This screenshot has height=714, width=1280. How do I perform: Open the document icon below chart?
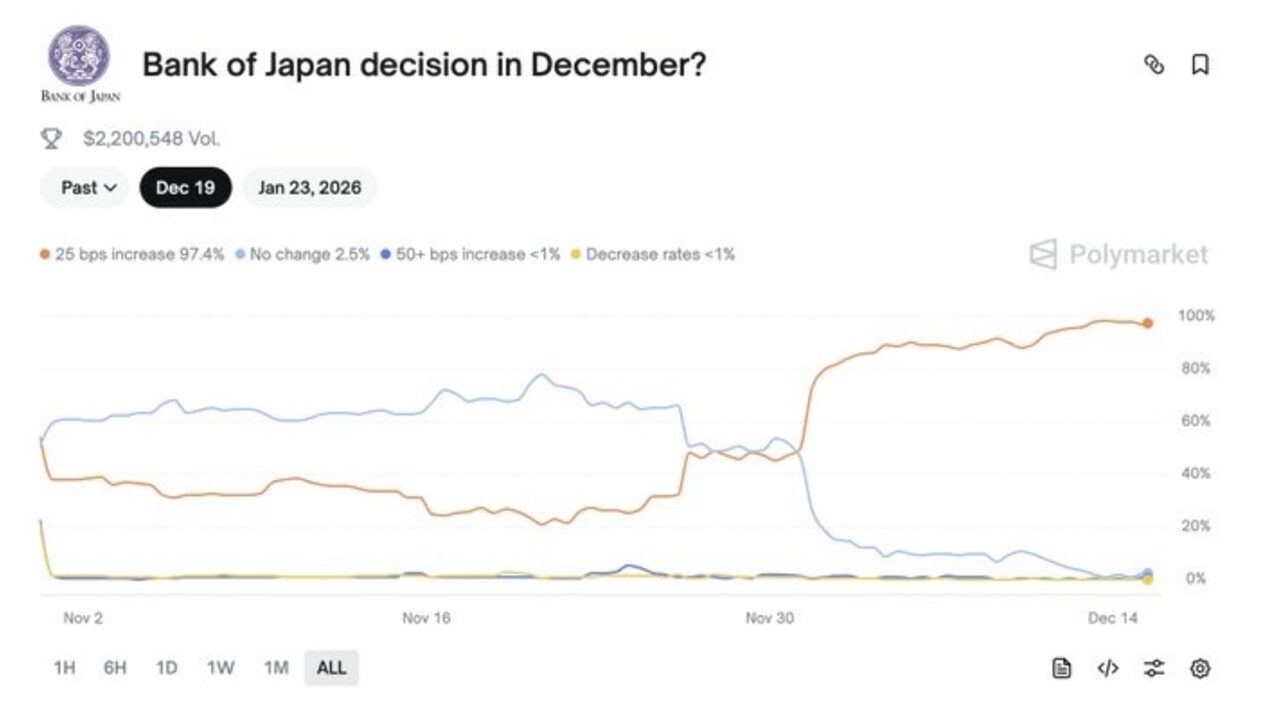(x=1062, y=668)
